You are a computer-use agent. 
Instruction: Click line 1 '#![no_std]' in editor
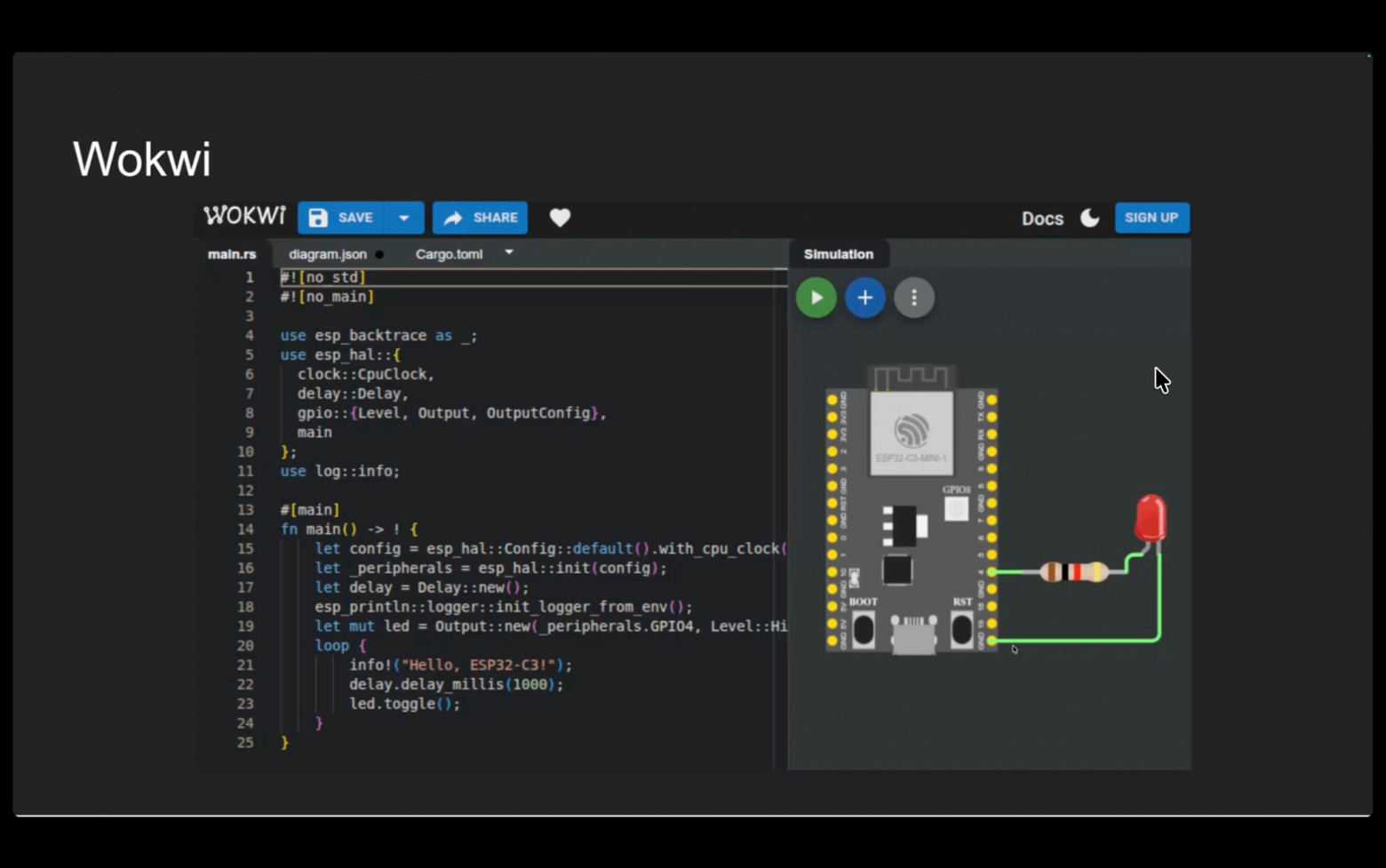323,277
